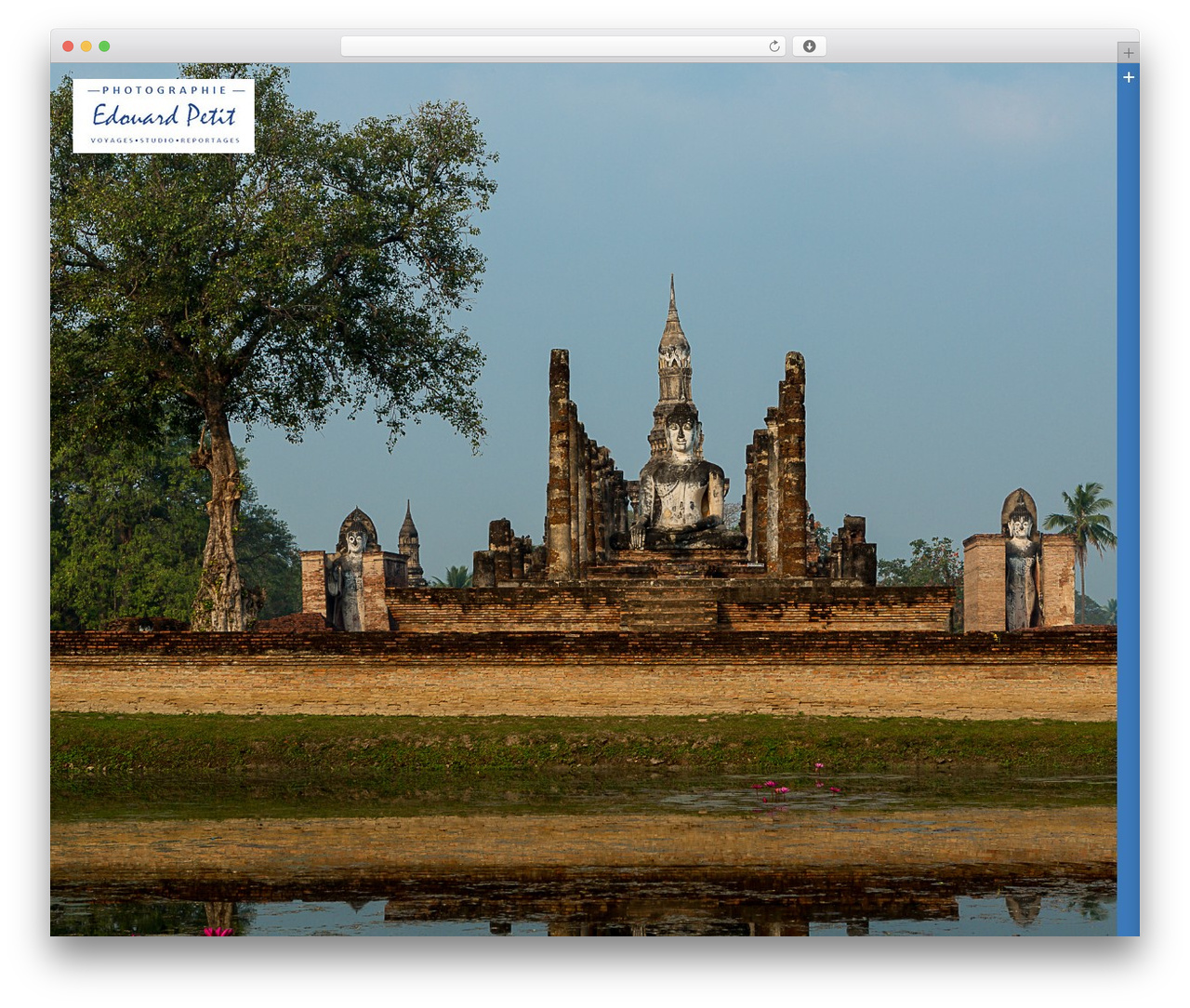Open a new browser tab
The width and height of the screenshot is (1190, 1008).
tap(1129, 53)
